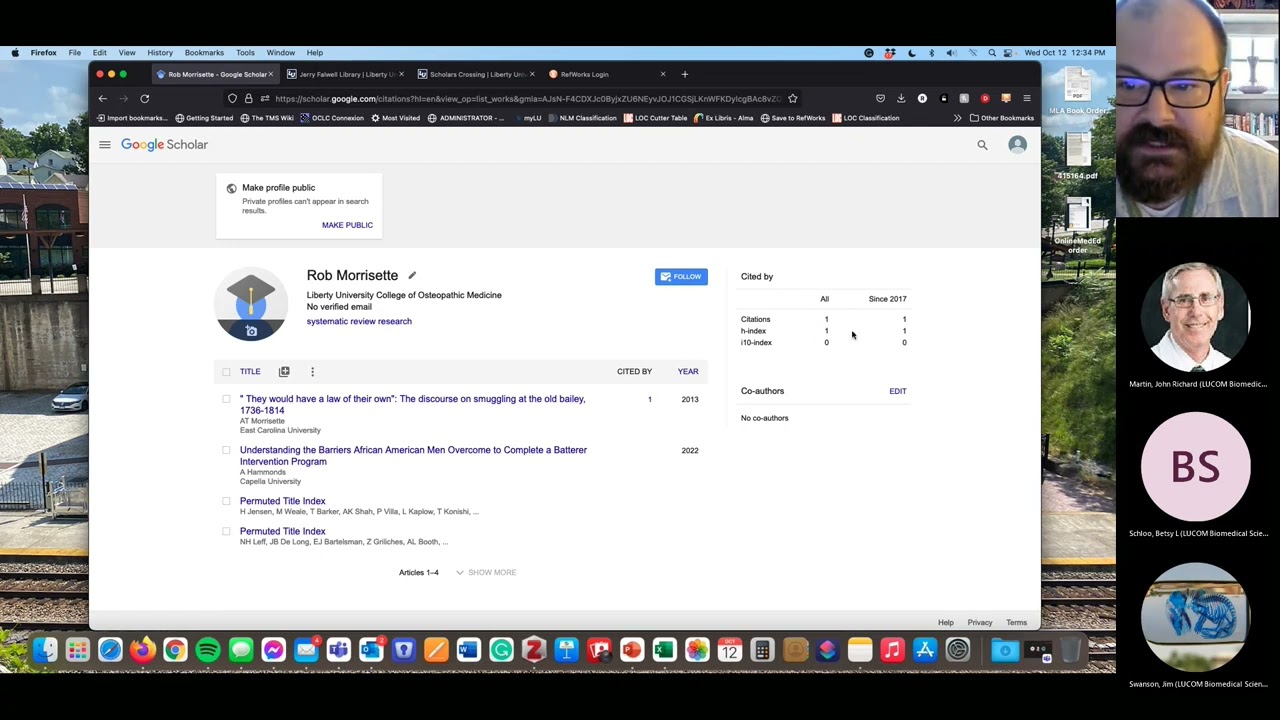Open the cited-by count for the 2013 article
This screenshot has width=1280, height=720.
pos(649,400)
